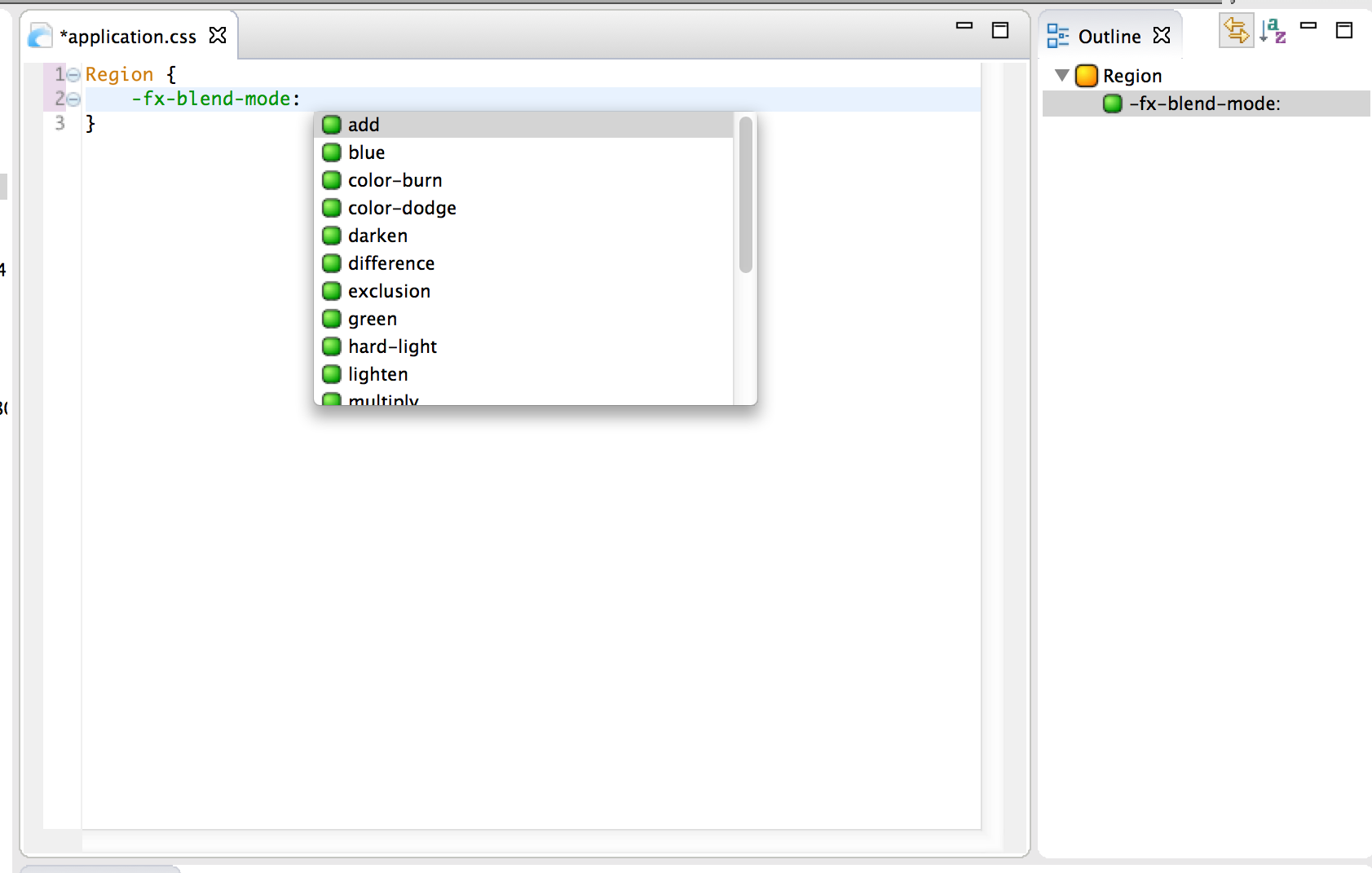This screenshot has height=873, width=1372.
Task: Switch to the Outline tab
Action: coord(1109,37)
